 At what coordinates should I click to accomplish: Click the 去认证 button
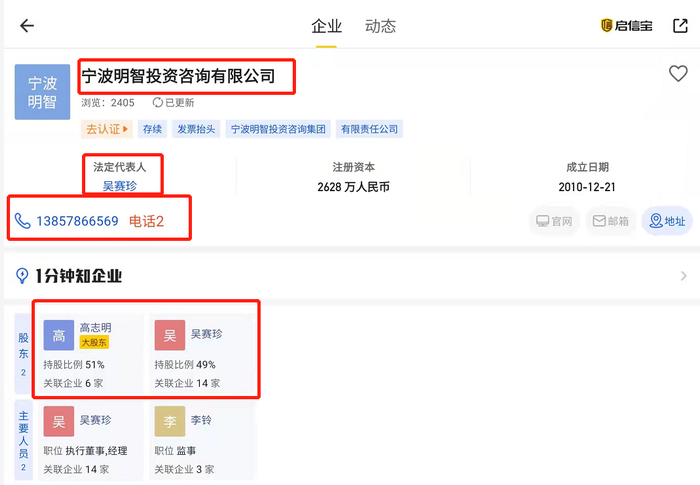point(107,129)
